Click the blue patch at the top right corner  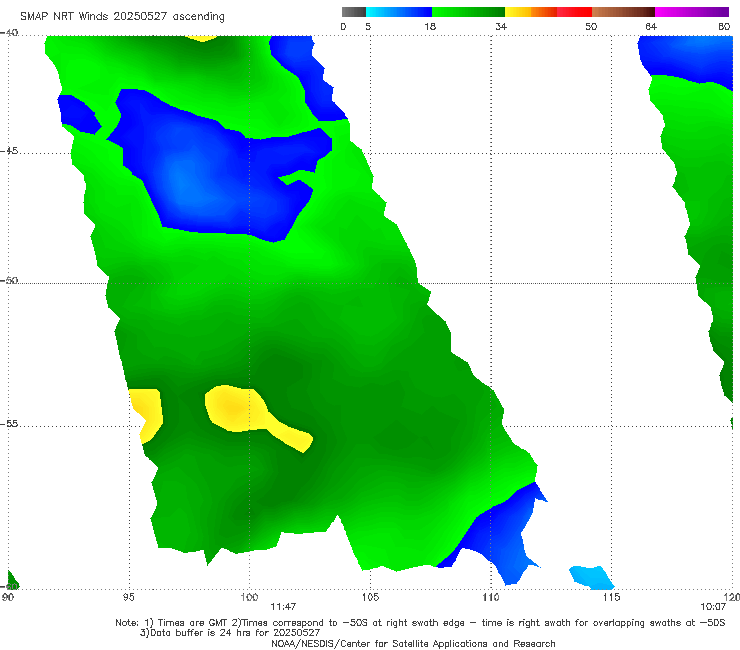[687, 59]
